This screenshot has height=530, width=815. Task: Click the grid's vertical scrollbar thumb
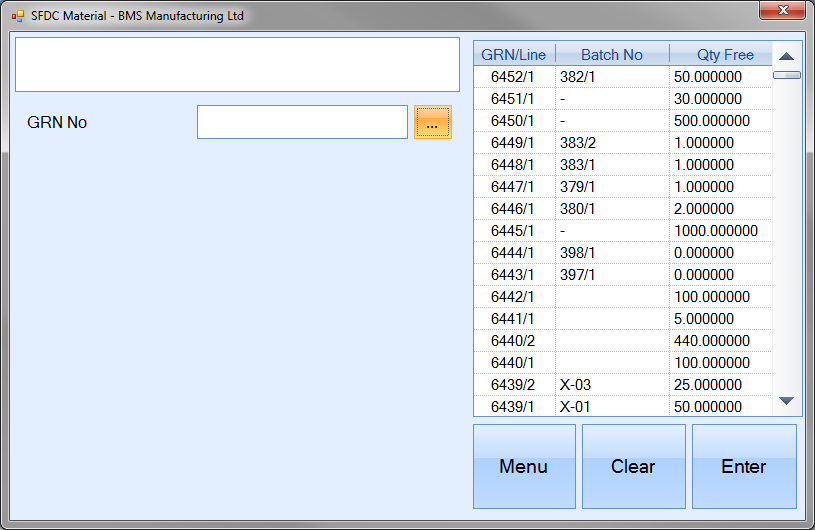point(786,75)
